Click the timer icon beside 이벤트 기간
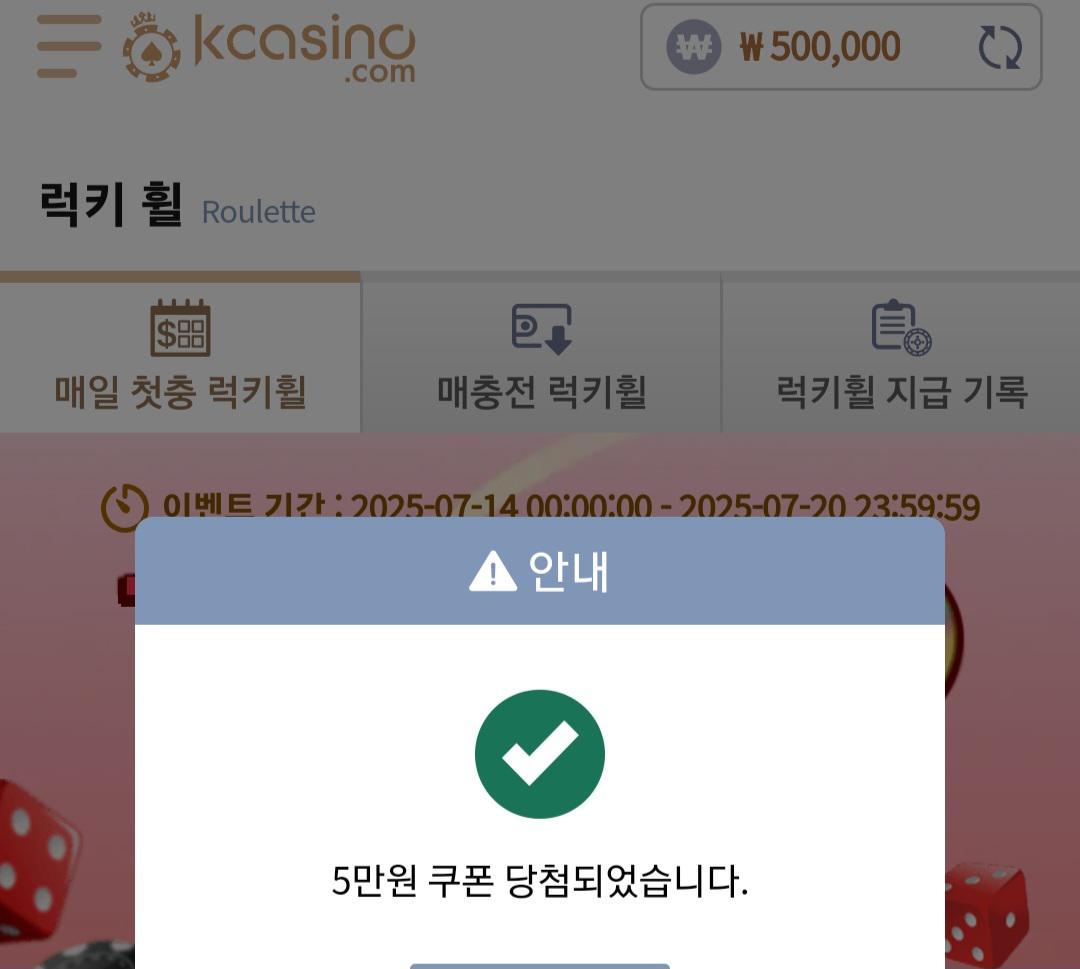Screen dimensions: 1080x969 click(x=125, y=508)
